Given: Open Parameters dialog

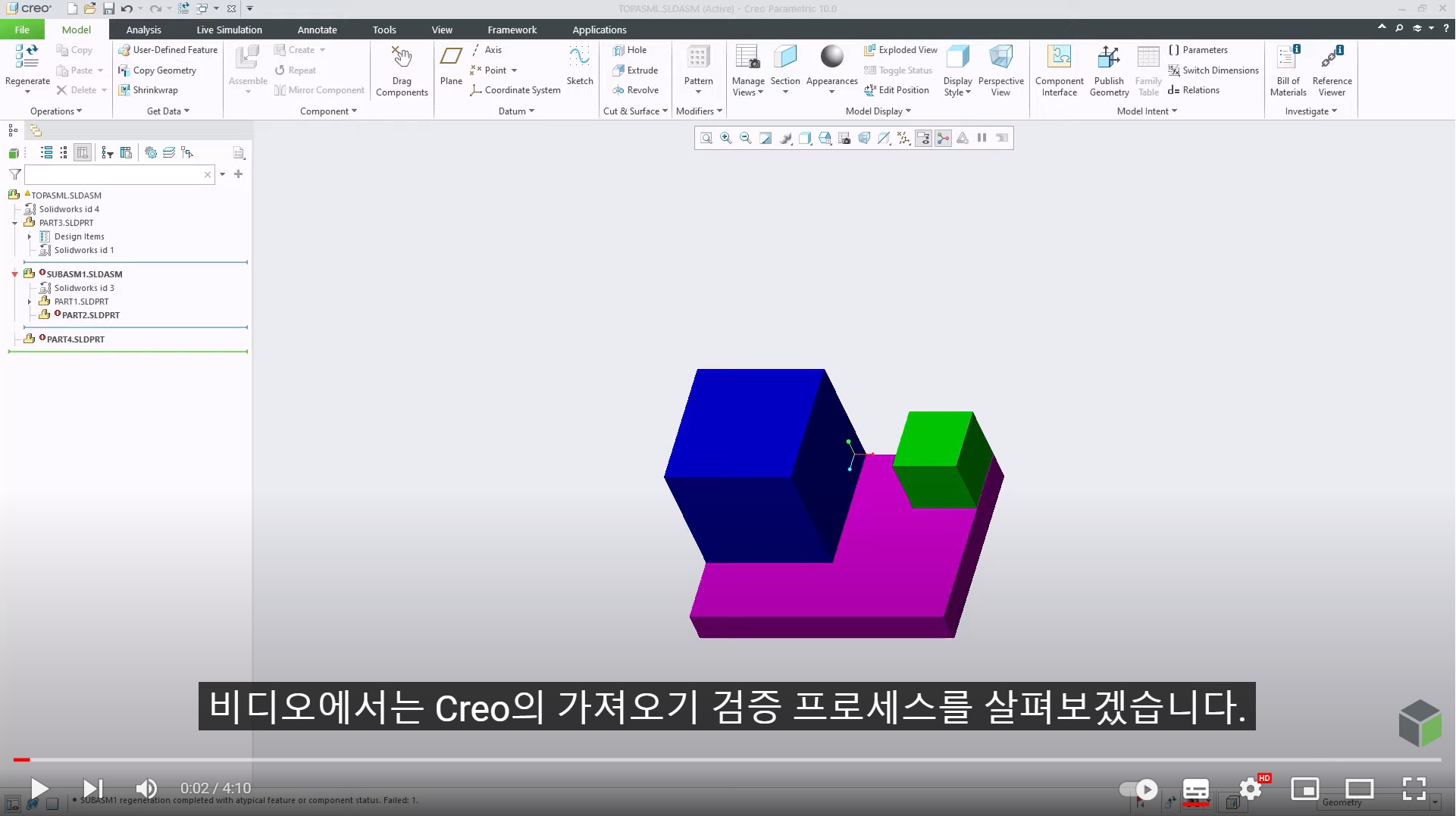Looking at the screenshot, I should 1198,50.
